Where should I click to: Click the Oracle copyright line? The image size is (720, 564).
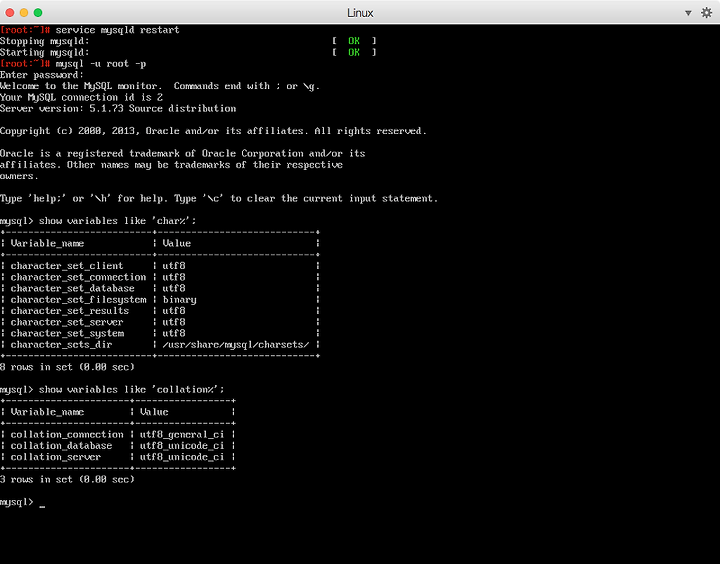click(213, 131)
